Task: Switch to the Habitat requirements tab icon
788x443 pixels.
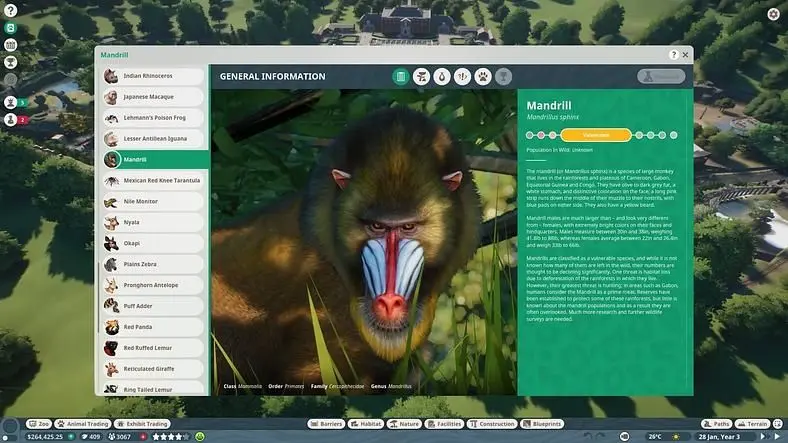Action: (421, 77)
